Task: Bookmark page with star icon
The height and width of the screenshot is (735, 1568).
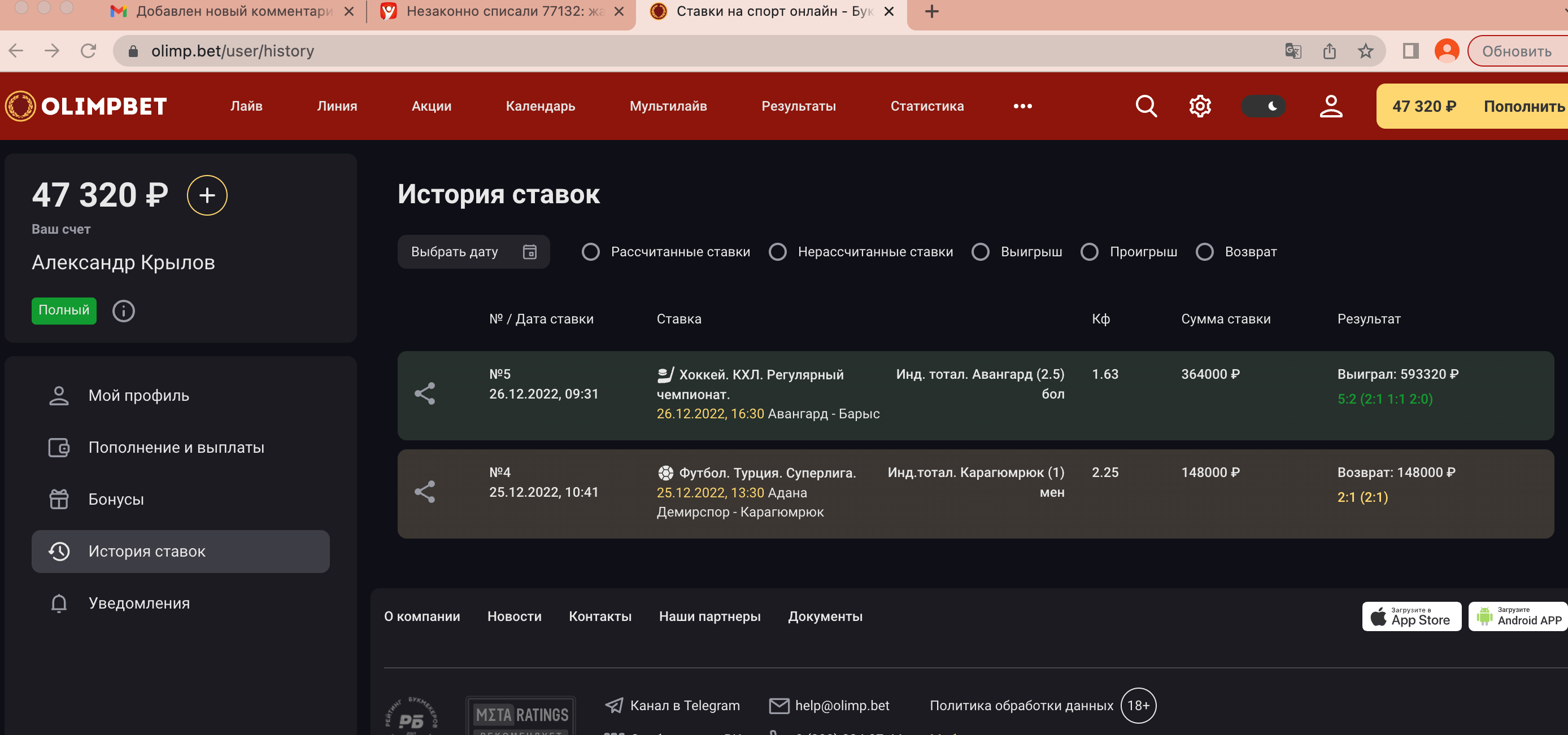Action: [1365, 51]
